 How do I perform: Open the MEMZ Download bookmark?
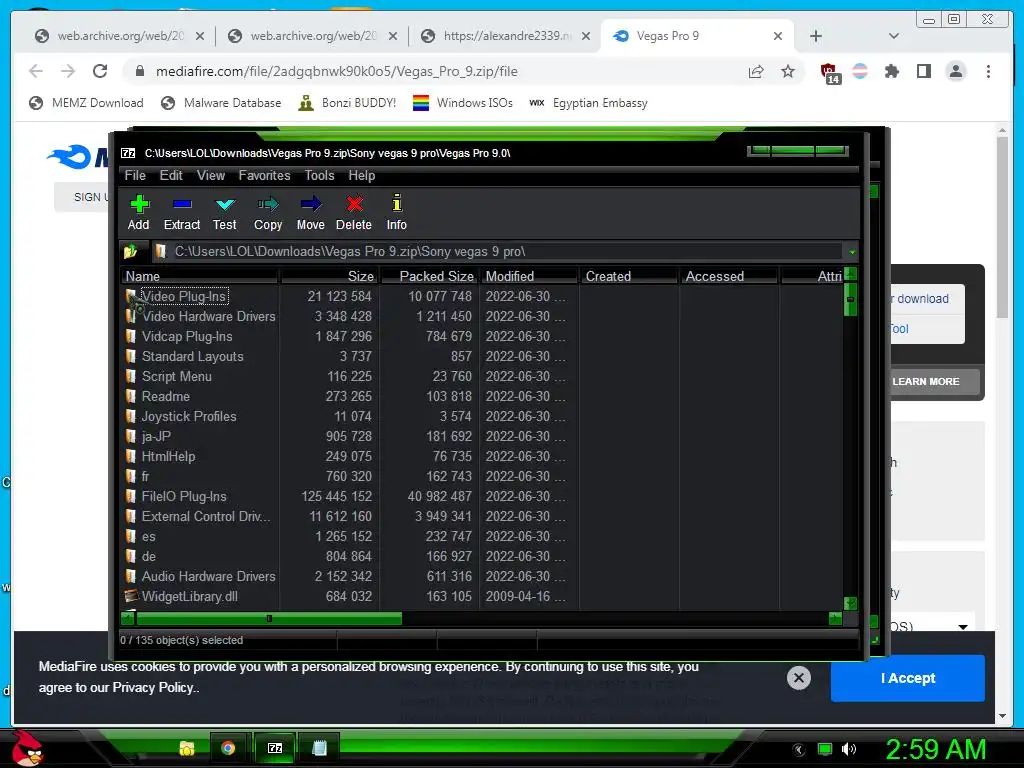pyautogui.click(x=86, y=103)
